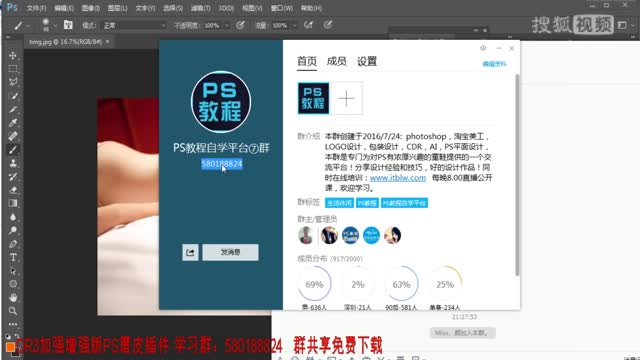Click the opacity 100% value field
The image size is (640, 360).
pyautogui.click(x=212, y=25)
